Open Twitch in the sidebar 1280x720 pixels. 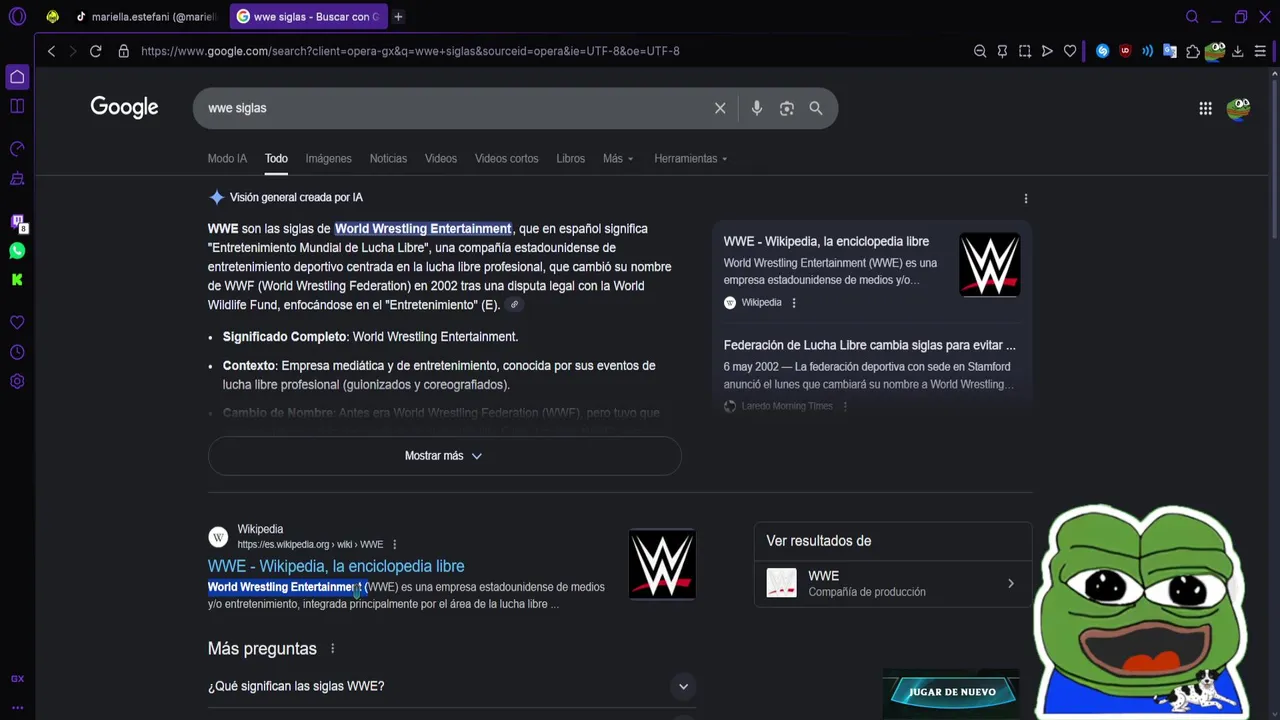(x=17, y=222)
